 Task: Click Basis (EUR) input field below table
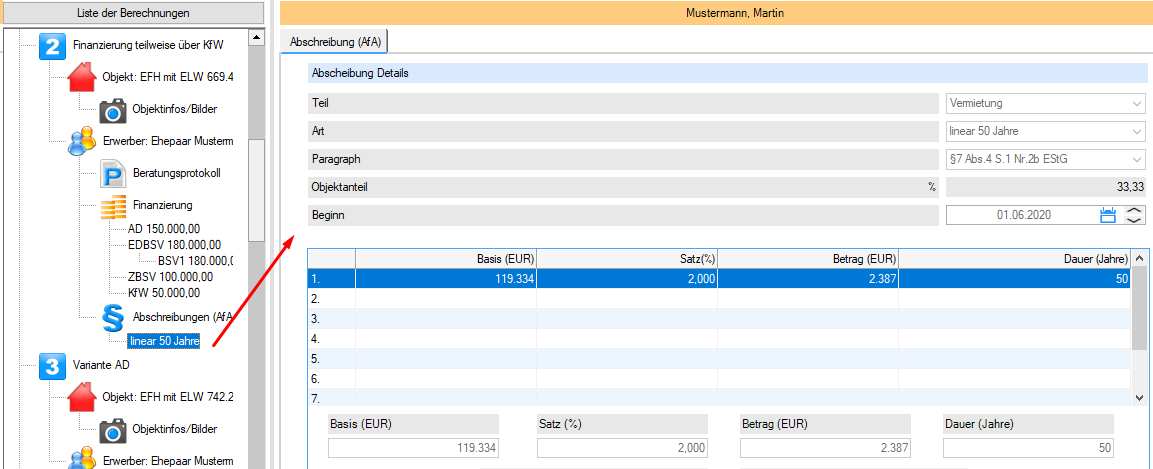click(x=414, y=448)
